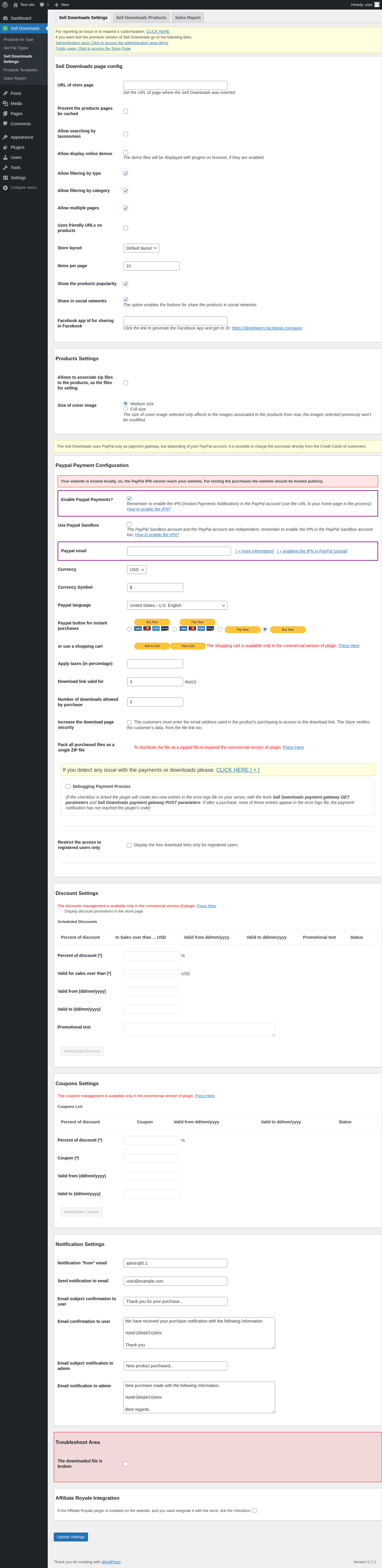The height and width of the screenshot is (1568, 382).
Task: Enable Allow searching by taxonomies checkbox
Action: (126, 134)
